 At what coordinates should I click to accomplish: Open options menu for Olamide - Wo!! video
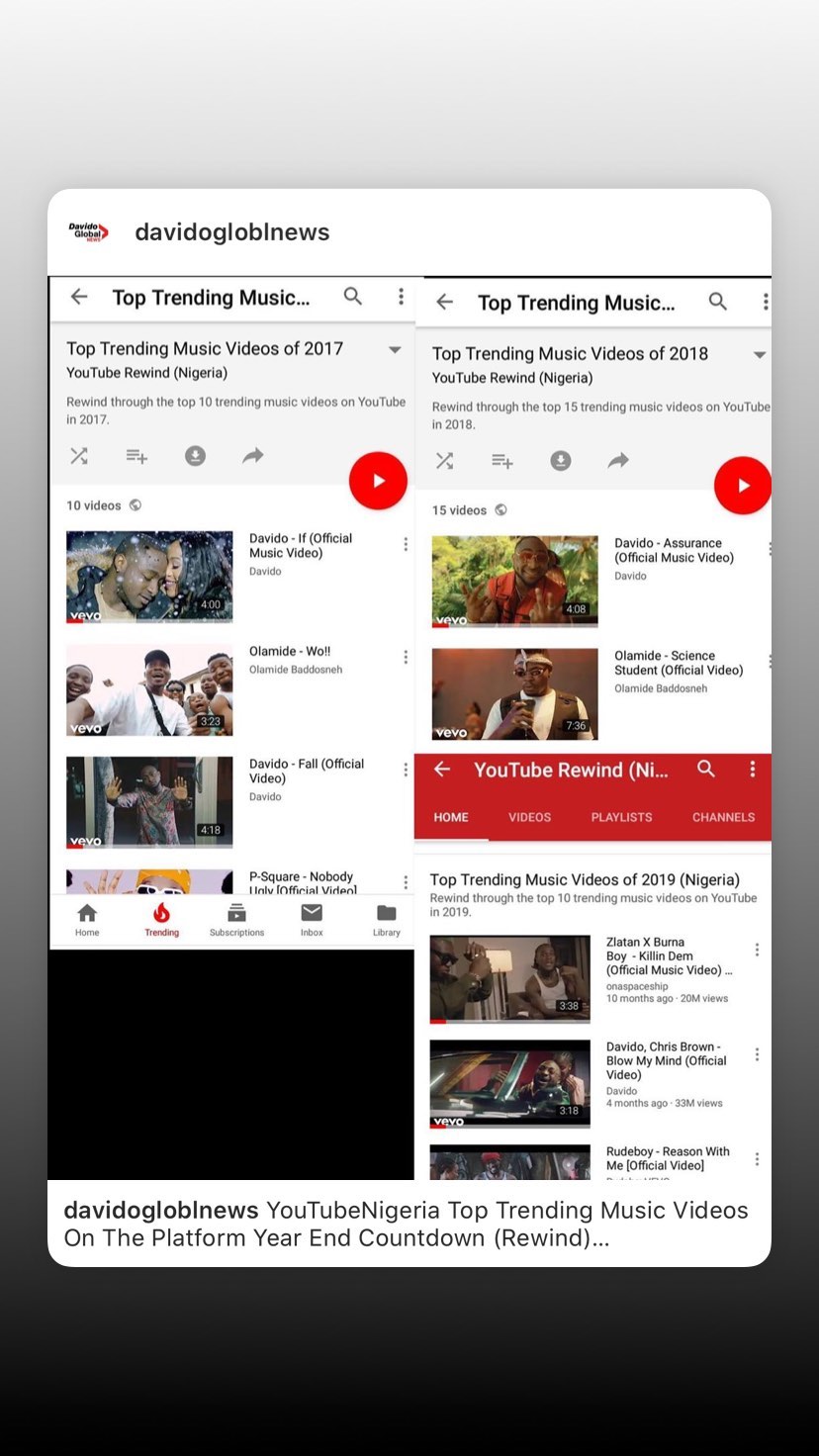[x=405, y=657]
